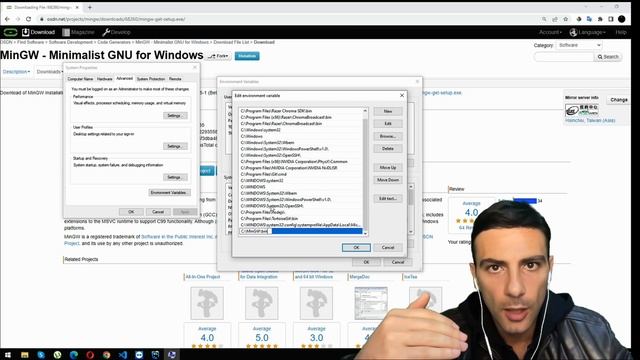Click User Profiles Settings button

click(x=175, y=146)
